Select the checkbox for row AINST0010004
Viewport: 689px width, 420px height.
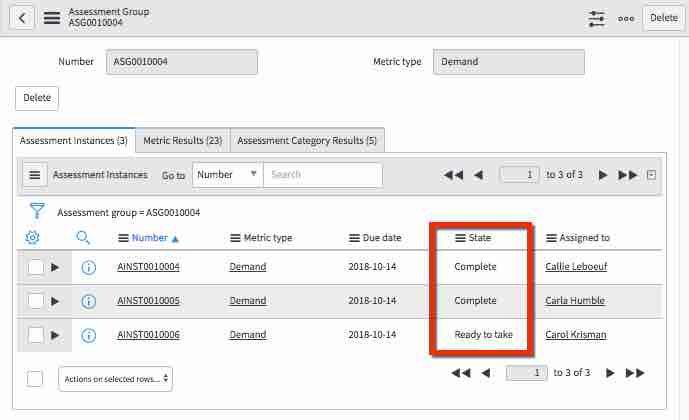click(36, 268)
